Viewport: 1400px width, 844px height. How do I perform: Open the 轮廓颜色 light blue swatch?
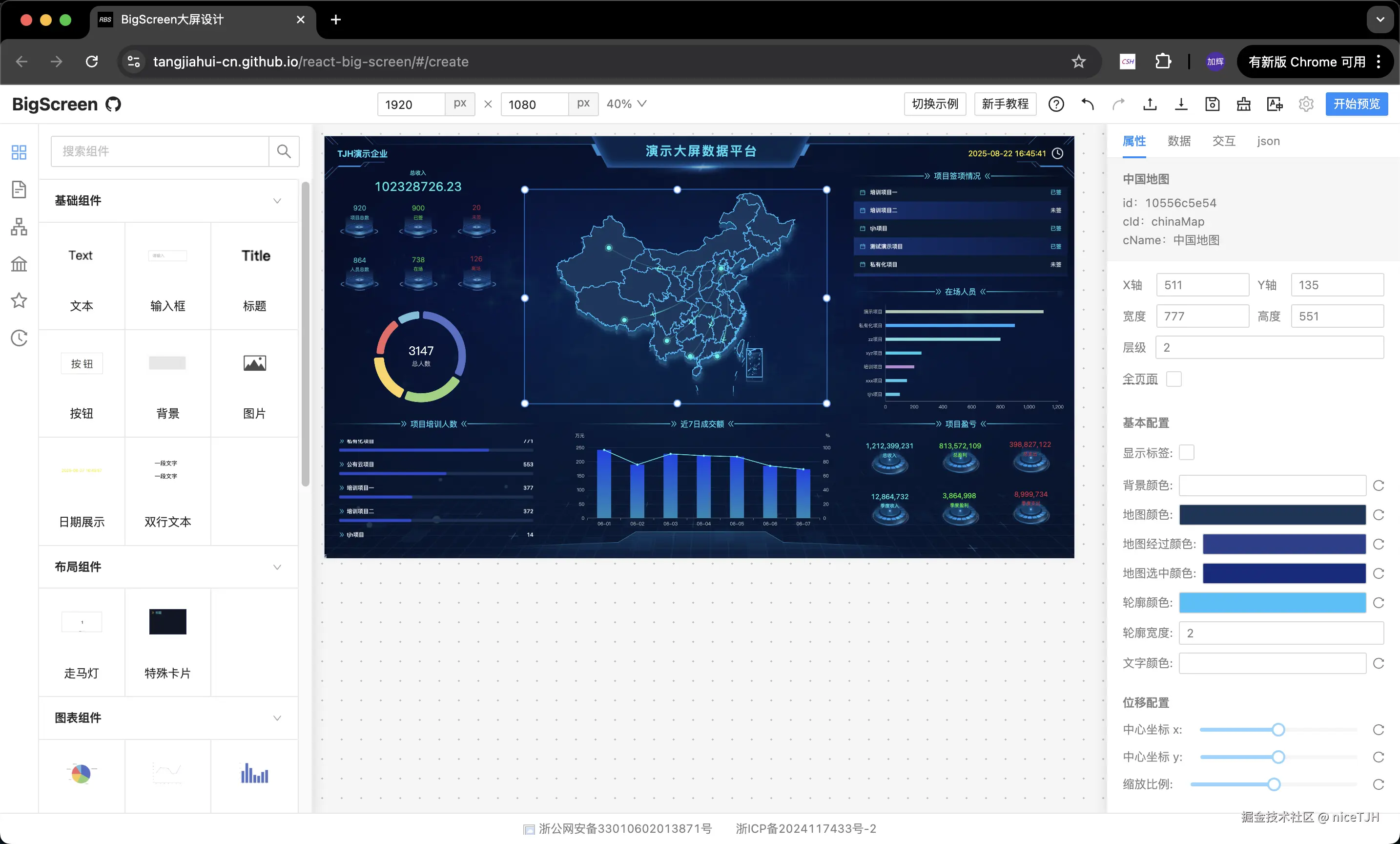1272,602
